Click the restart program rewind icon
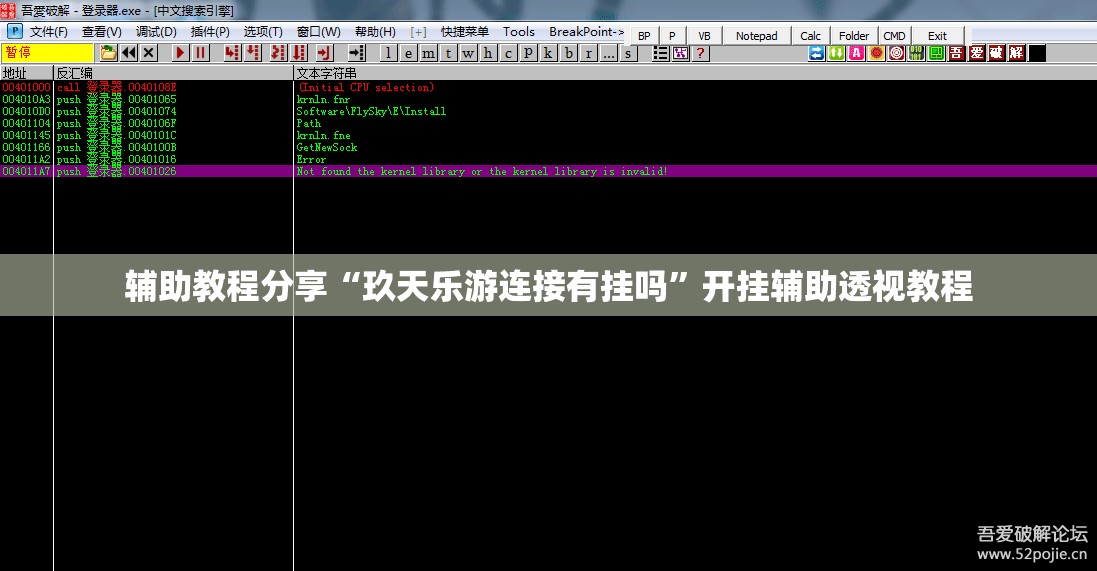This screenshot has height=571, width=1097. tap(129, 53)
